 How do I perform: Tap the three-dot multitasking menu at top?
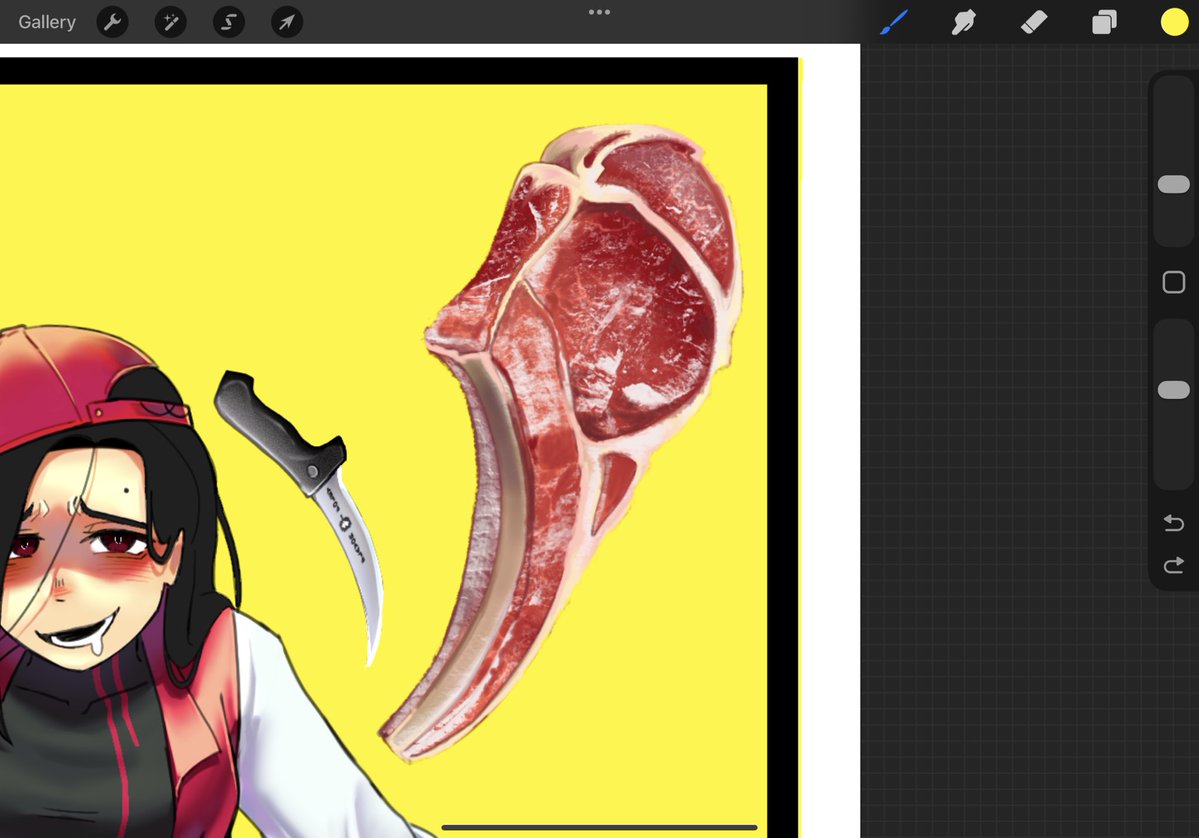click(600, 12)
